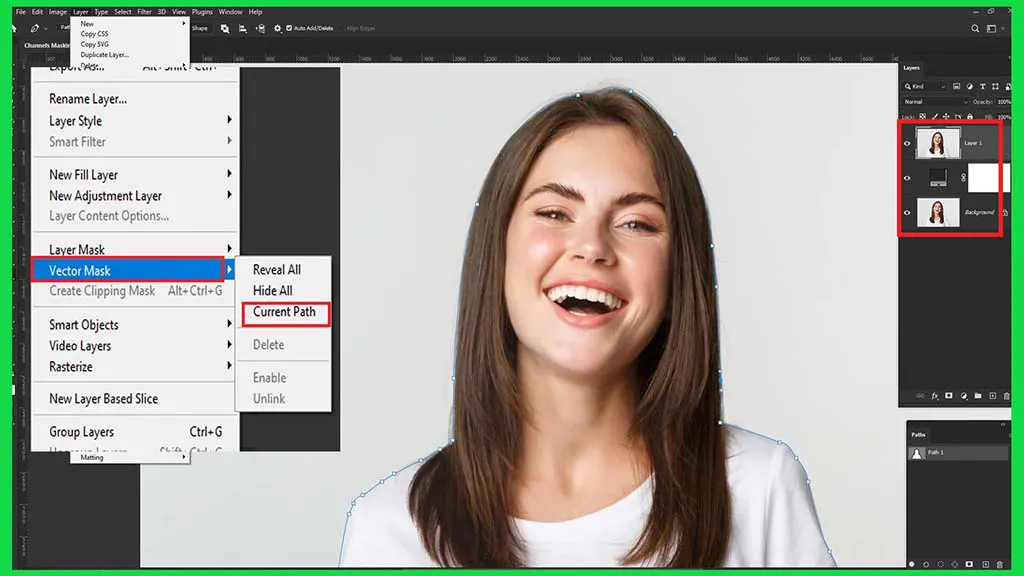The width and height of the screenshot is (1024, 576).
Task: Expand the Video Layers submenu
Action: [229, 345]
